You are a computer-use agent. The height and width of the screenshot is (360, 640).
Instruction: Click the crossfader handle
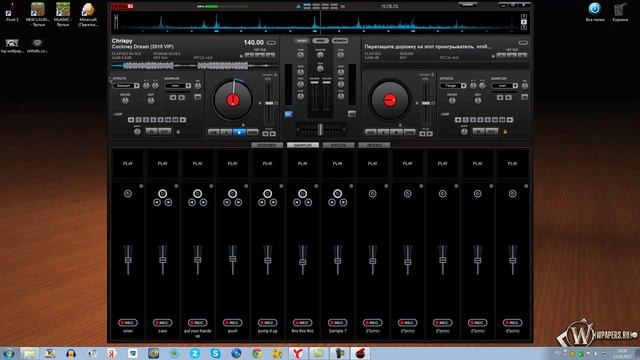coord(320,129)
